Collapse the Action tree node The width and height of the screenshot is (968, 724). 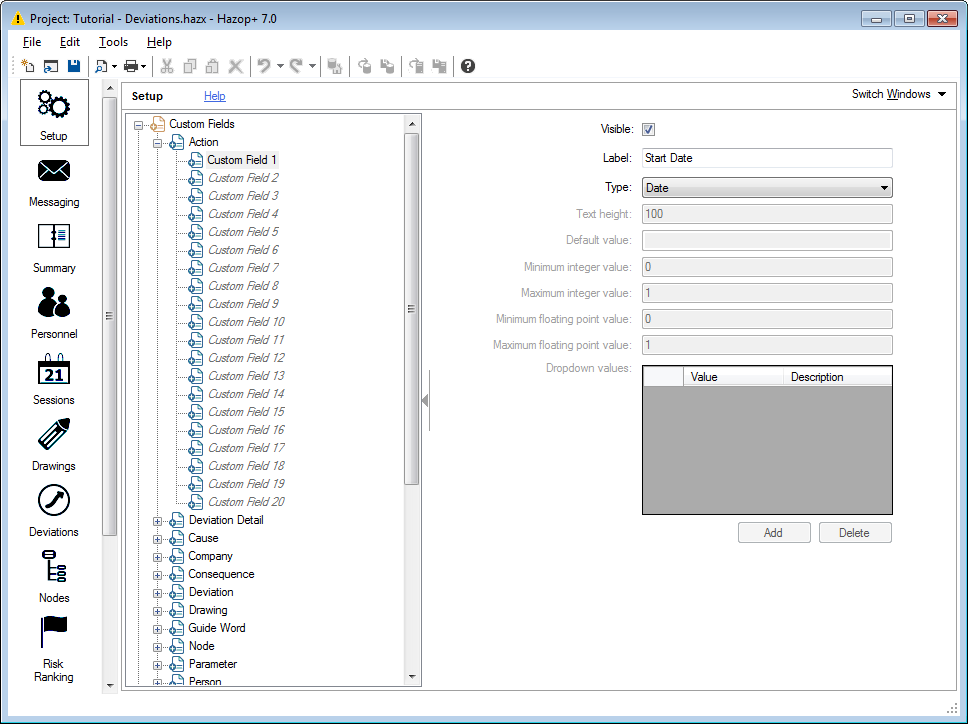157,143
